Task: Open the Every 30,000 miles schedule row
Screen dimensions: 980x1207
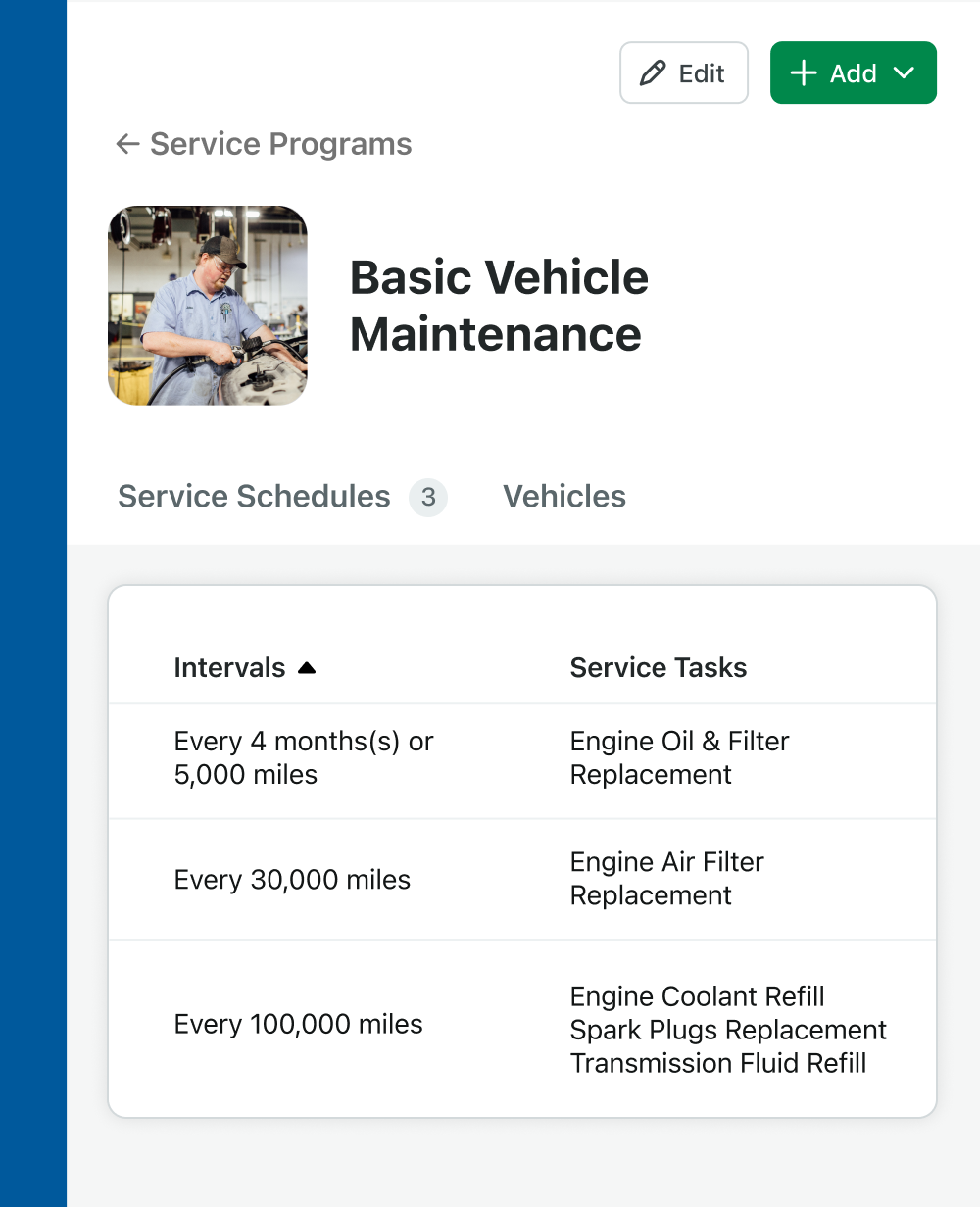Action: pyautogui.click(x=522, y=880)
